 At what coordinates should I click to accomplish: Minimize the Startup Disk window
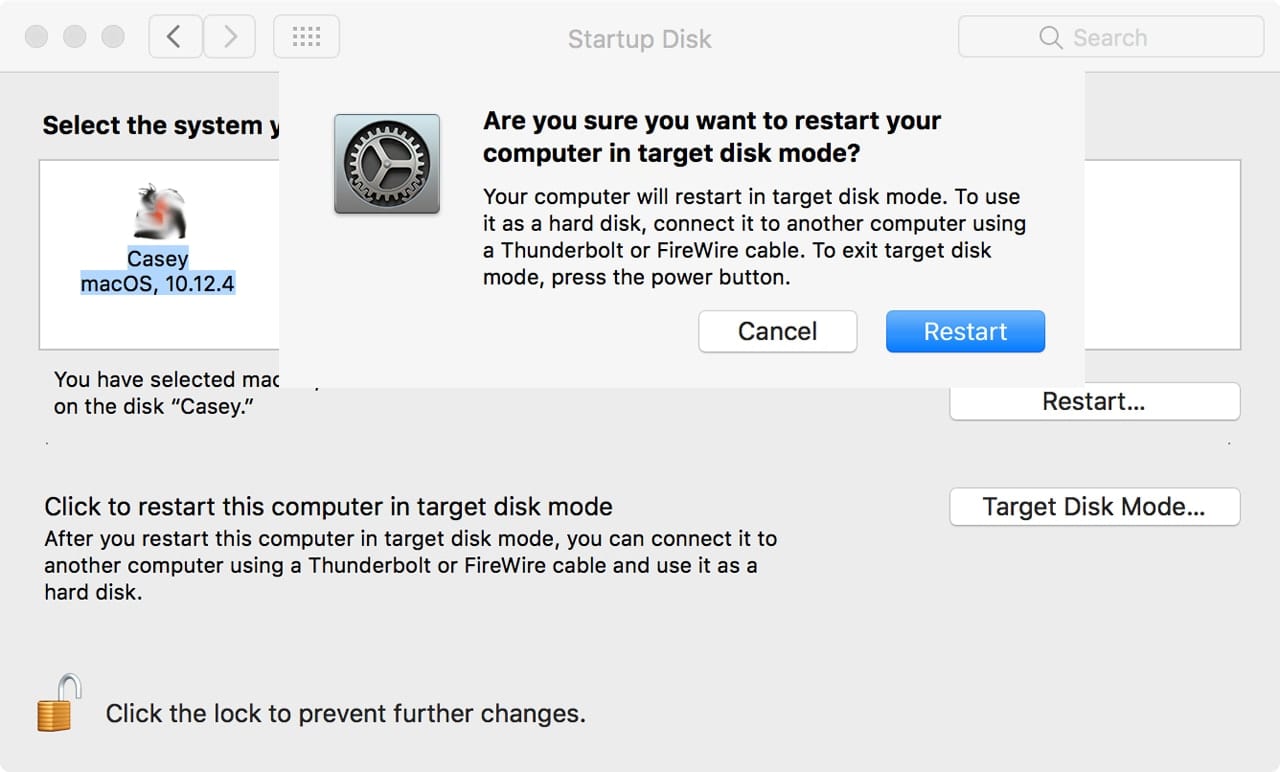75,37
